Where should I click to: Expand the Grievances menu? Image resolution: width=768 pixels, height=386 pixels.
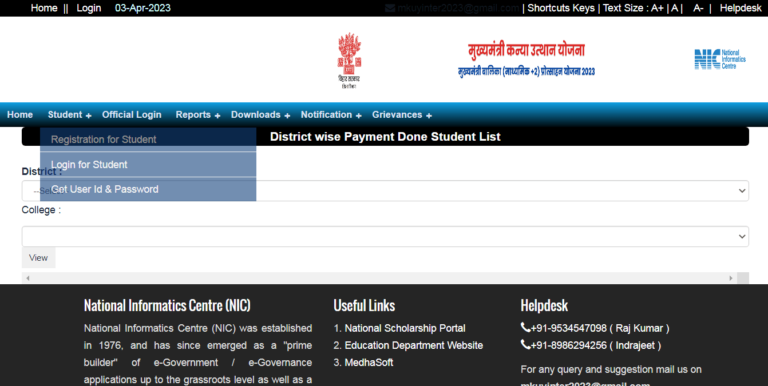tap(402, 115)
